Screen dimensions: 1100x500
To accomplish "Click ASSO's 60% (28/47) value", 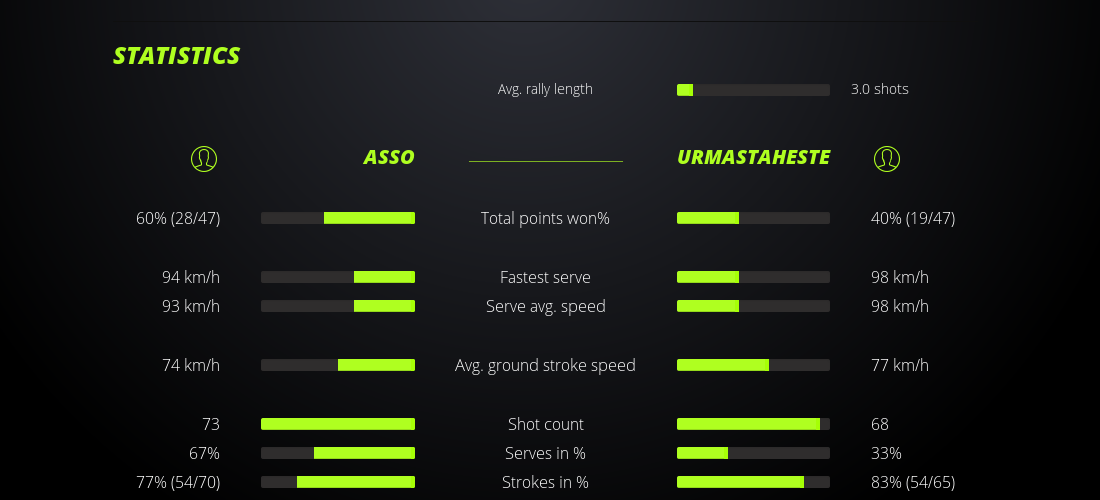I will coord(178,218).
